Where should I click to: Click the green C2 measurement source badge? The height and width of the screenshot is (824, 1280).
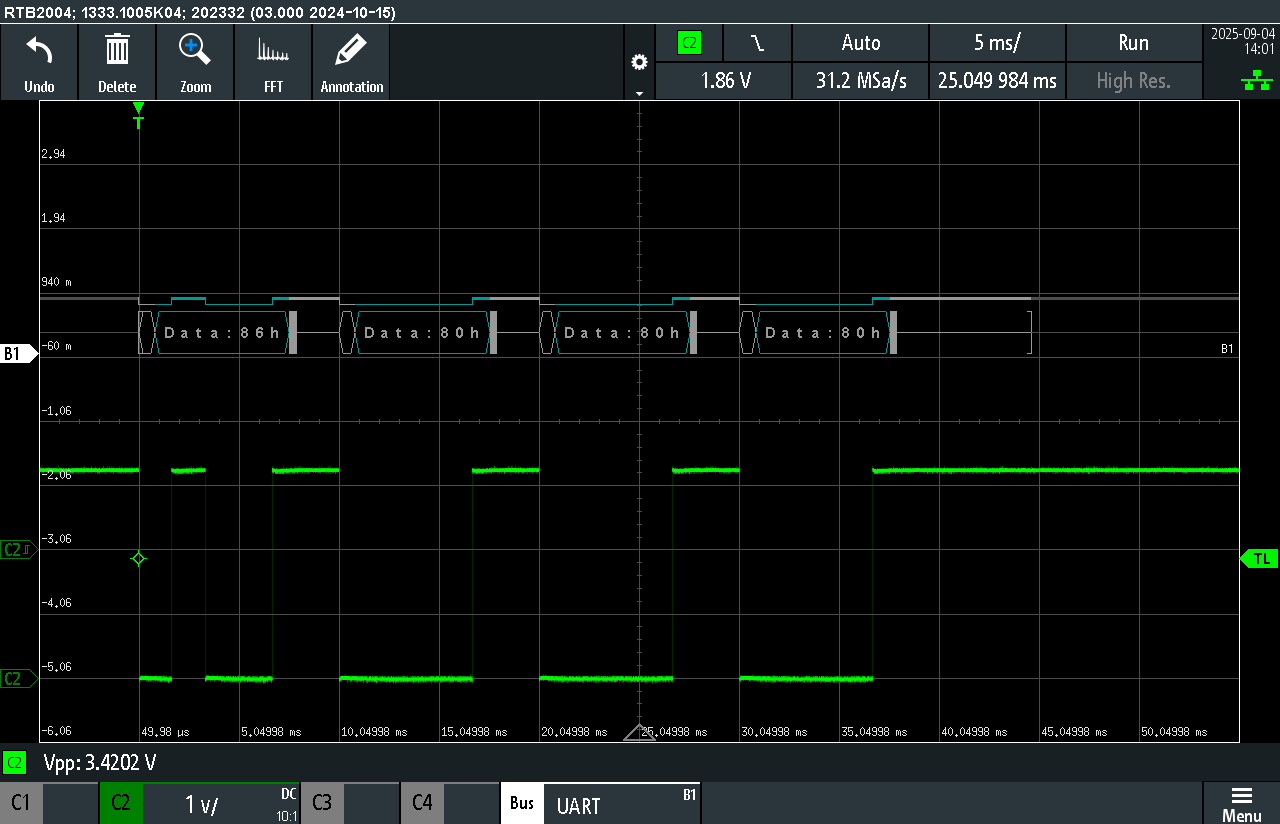(x=14, y=763)
